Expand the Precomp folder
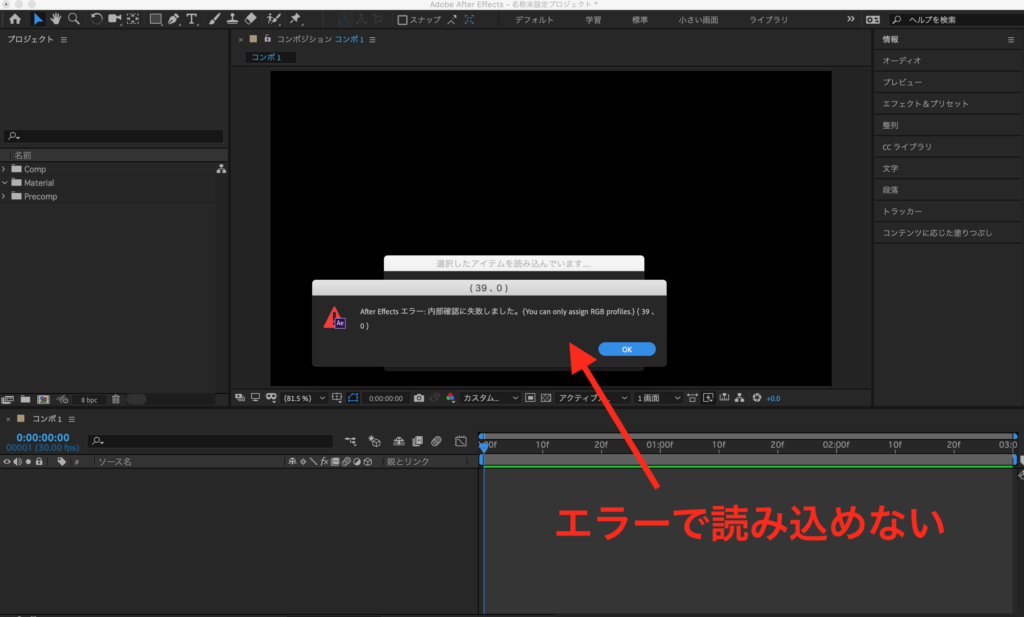Image resolution: width=1024 pixels, height=617 pixels. [4, 197]
